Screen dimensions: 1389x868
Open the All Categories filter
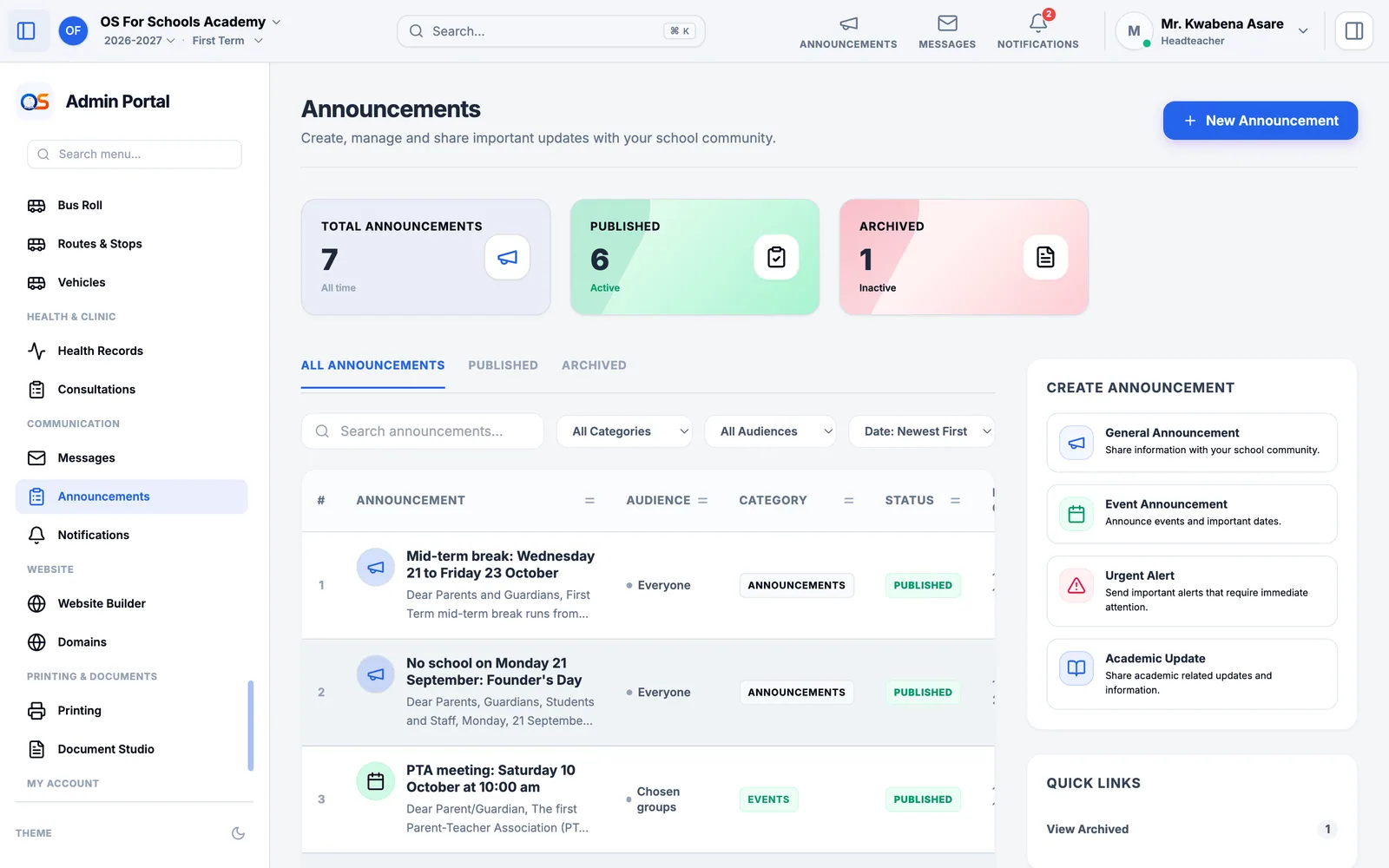pos(624,431)
